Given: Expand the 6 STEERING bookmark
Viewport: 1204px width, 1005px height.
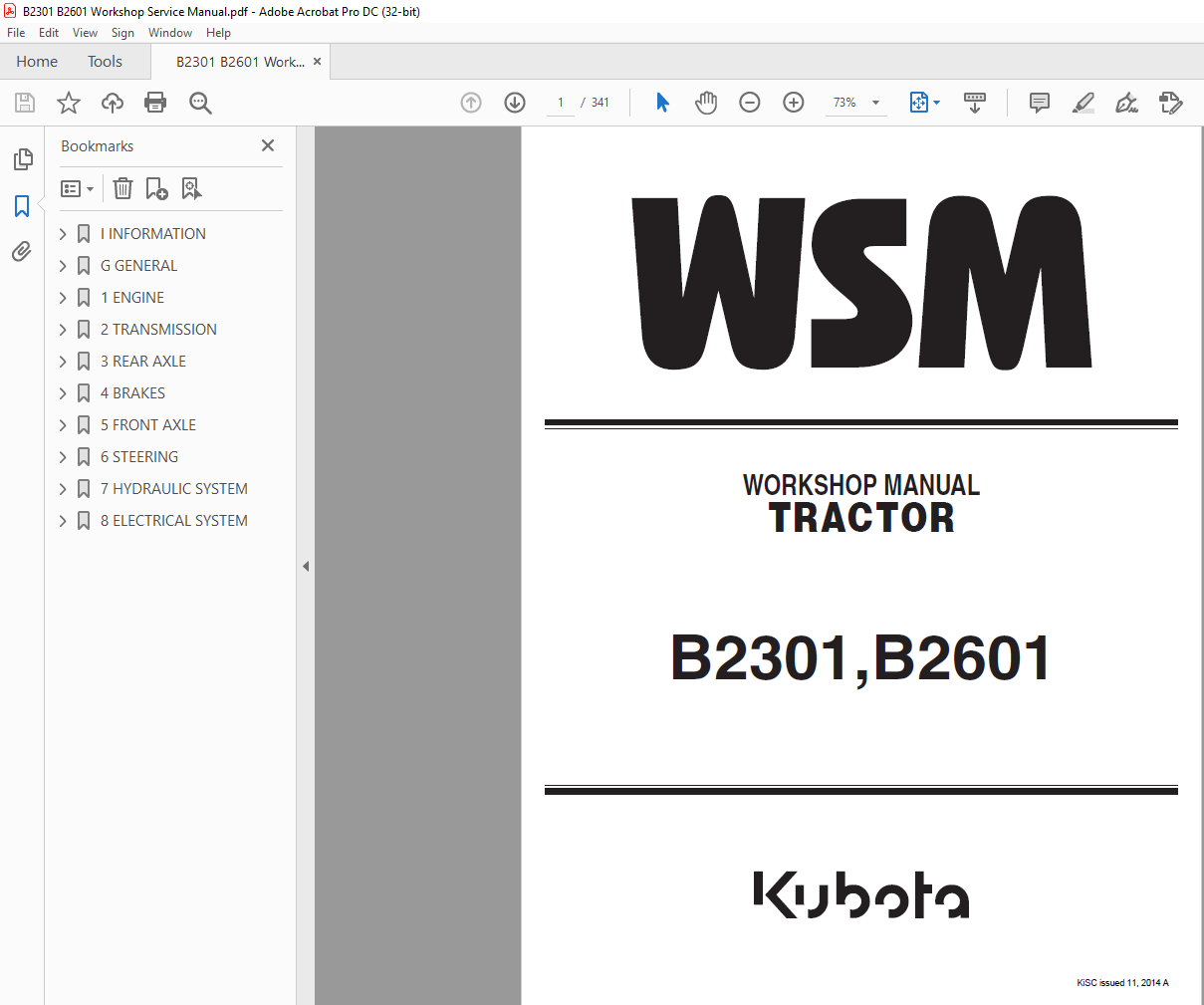Looking at the screenshot, I should click(63, 457).
